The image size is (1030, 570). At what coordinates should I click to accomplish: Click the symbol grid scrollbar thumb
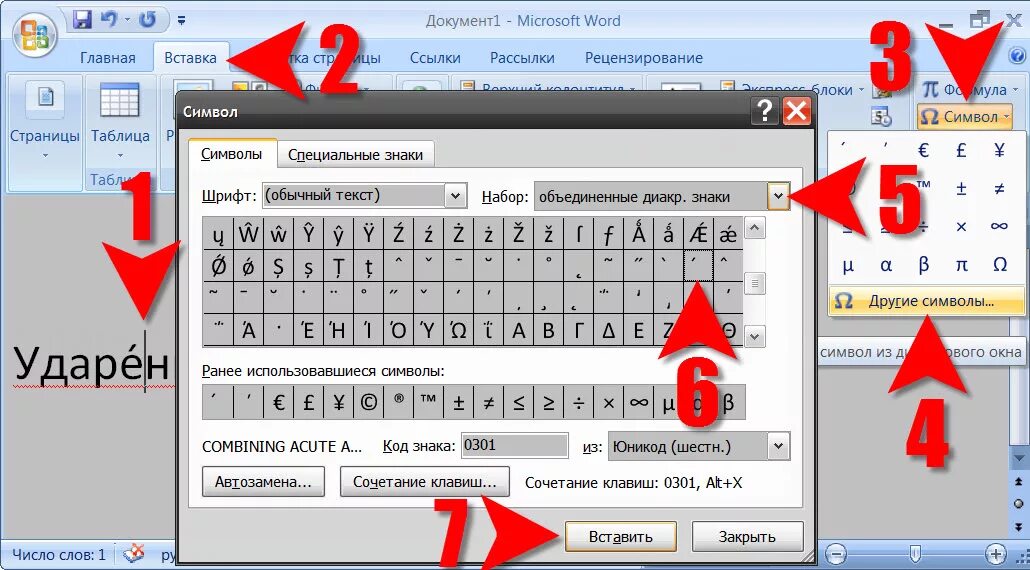coord(755,284)
